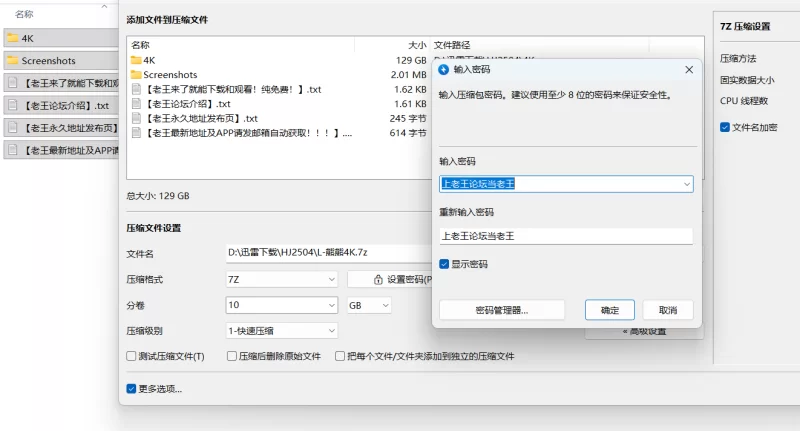Click the 4K folder icon in archive list
Screen dimensions: 800x431
pos(136,60)
